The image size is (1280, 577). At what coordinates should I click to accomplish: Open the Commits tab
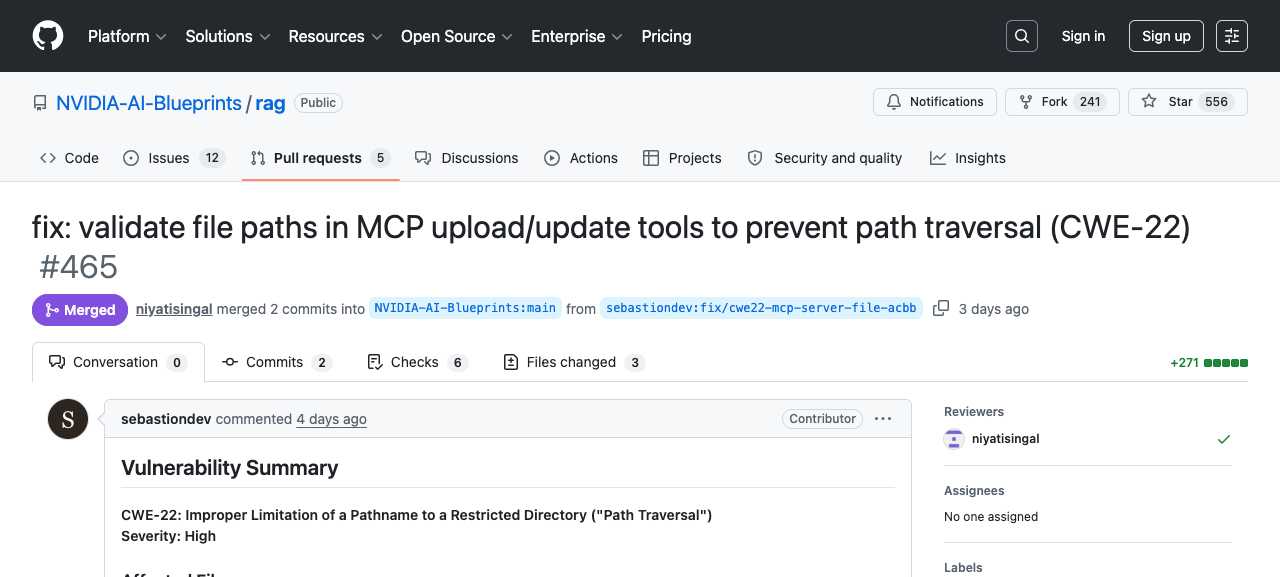click(x=275, y=362)
